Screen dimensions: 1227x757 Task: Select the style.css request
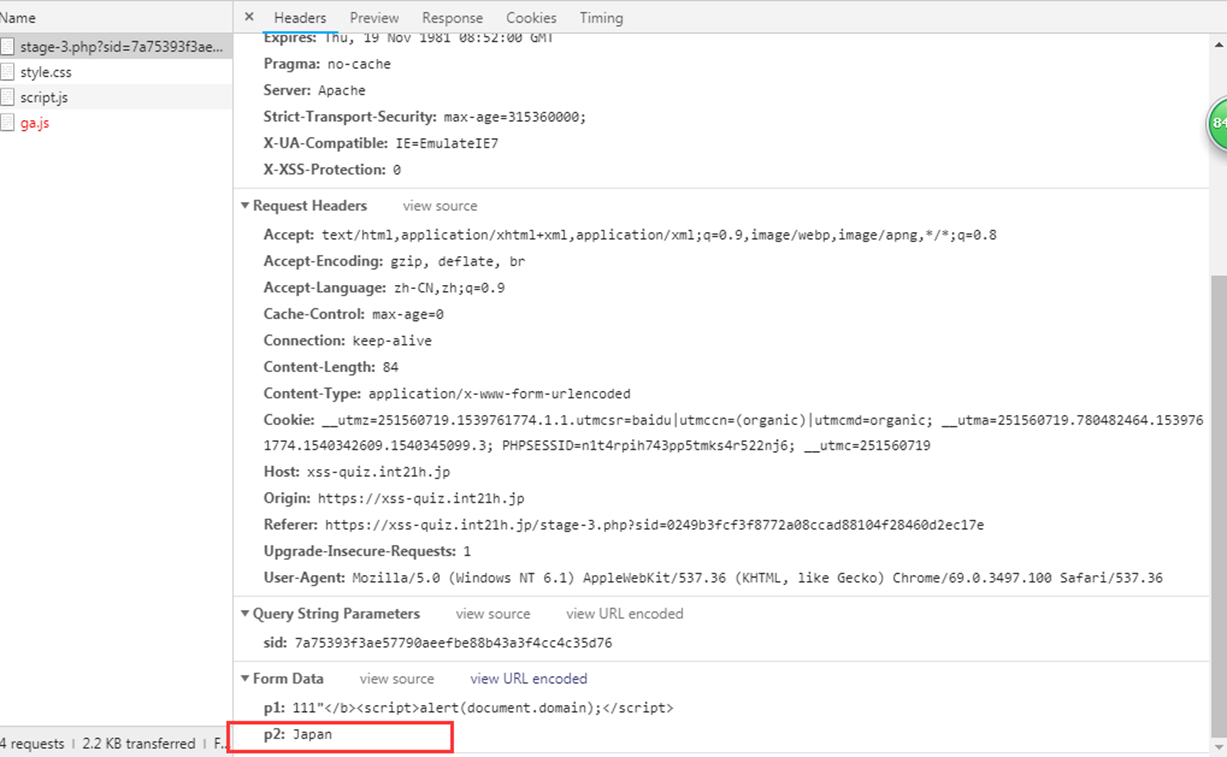(x=116, y=72)
